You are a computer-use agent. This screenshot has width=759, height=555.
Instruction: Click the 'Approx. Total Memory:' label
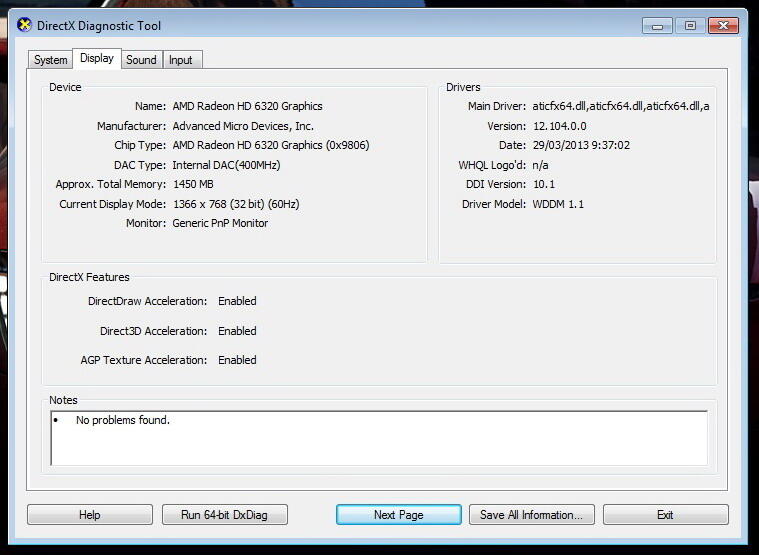click(x=110, y=184)
